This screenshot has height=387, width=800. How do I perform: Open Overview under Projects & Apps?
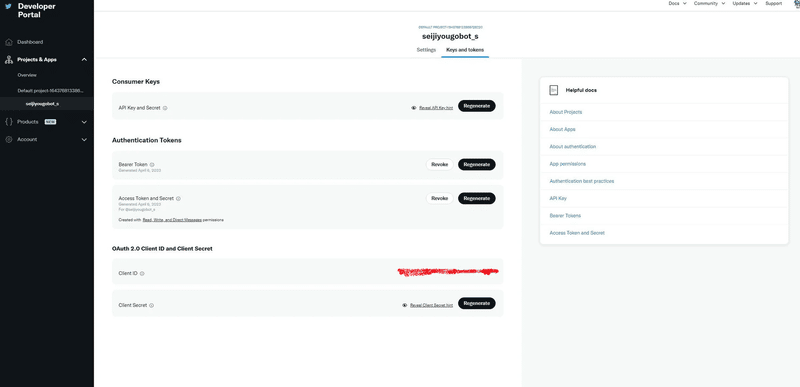tap(27, 75)
